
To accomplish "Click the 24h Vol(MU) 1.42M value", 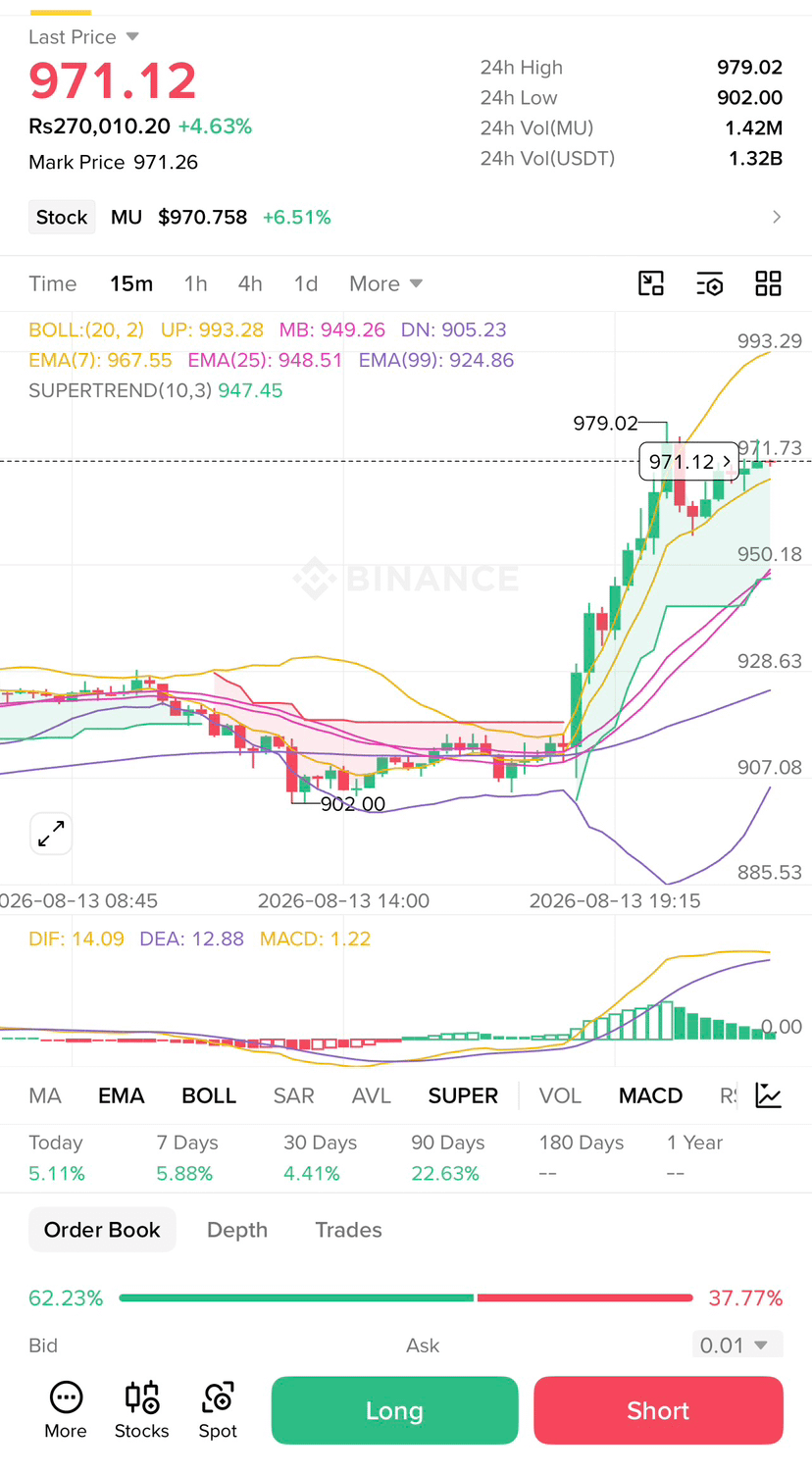I will click(753, 127).
